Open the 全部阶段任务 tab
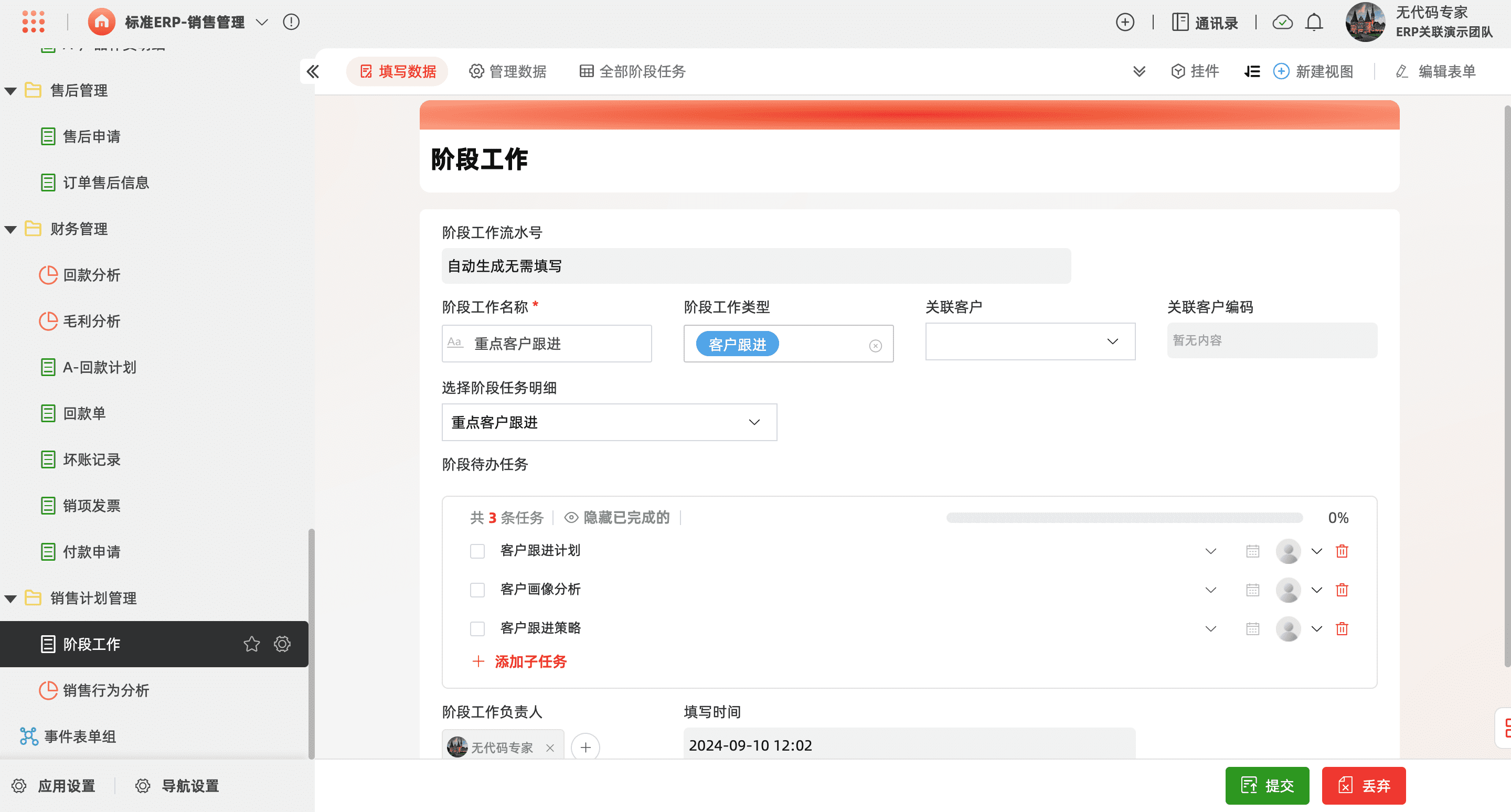This screenshot has height=812, width=1511. [632, 71]
